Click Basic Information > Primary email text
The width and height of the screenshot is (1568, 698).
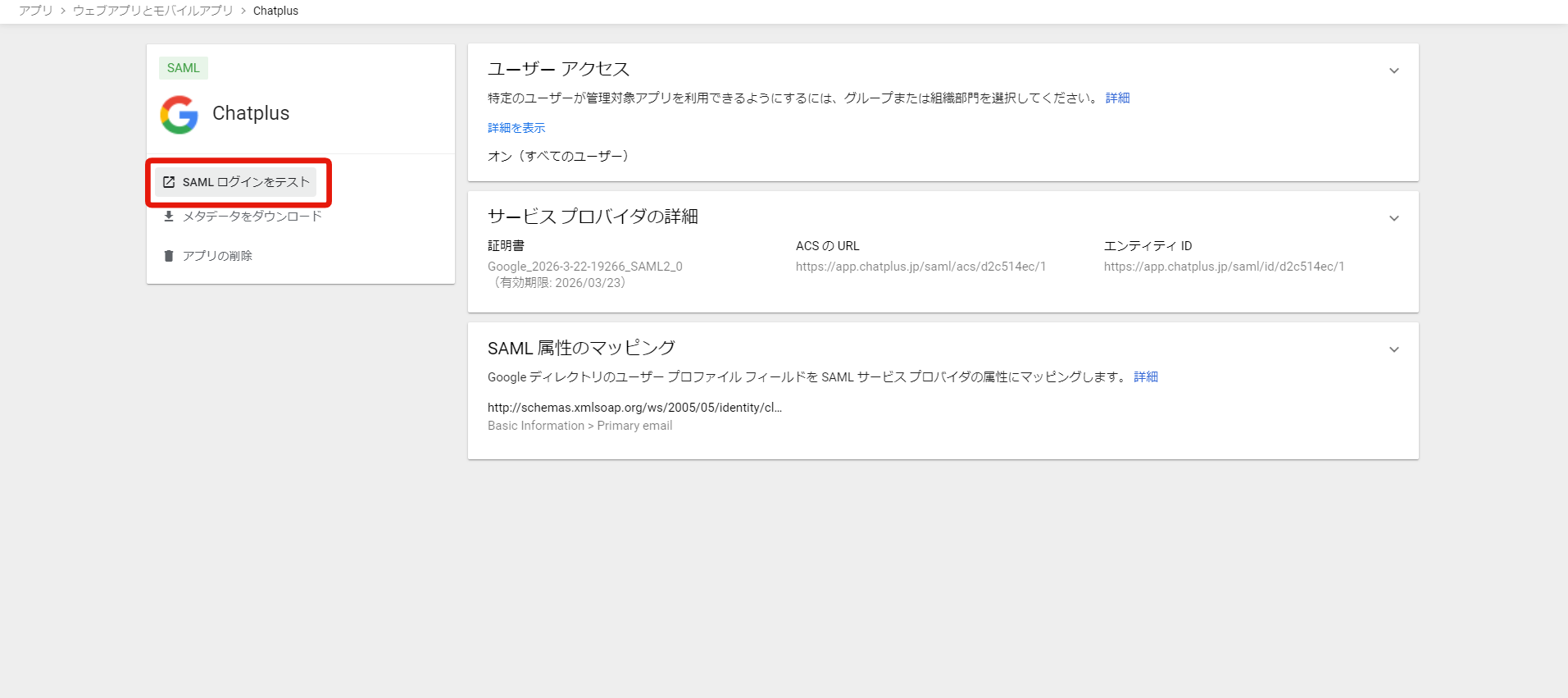click(579, 426)
